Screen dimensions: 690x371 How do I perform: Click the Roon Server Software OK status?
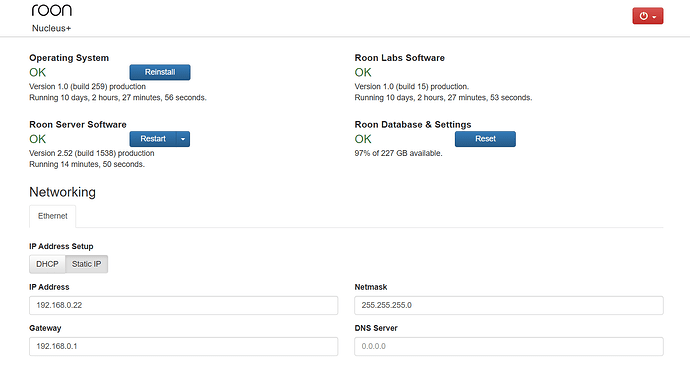point(37,139)
